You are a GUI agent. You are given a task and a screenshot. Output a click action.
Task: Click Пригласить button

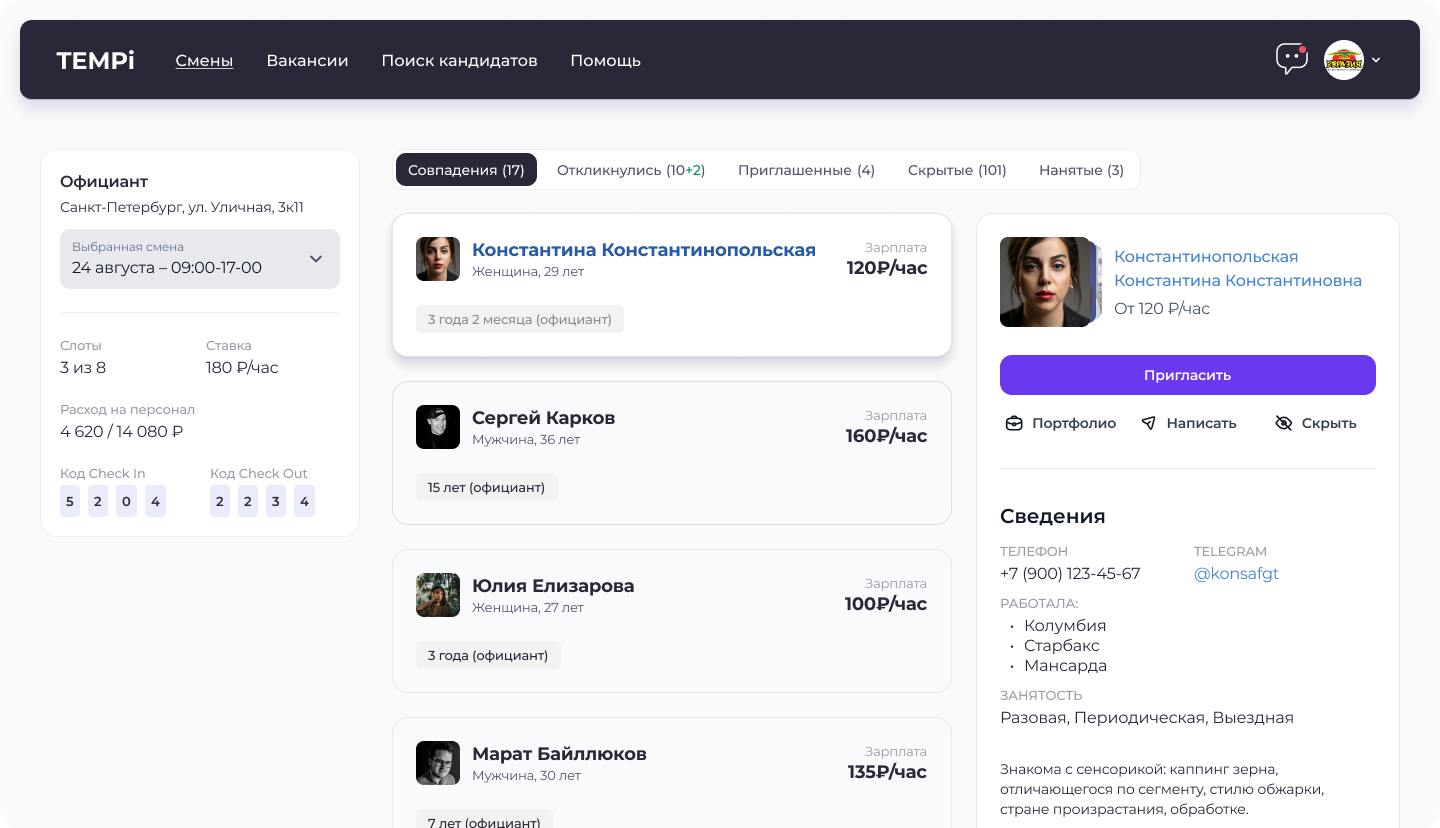[1188, 375]
